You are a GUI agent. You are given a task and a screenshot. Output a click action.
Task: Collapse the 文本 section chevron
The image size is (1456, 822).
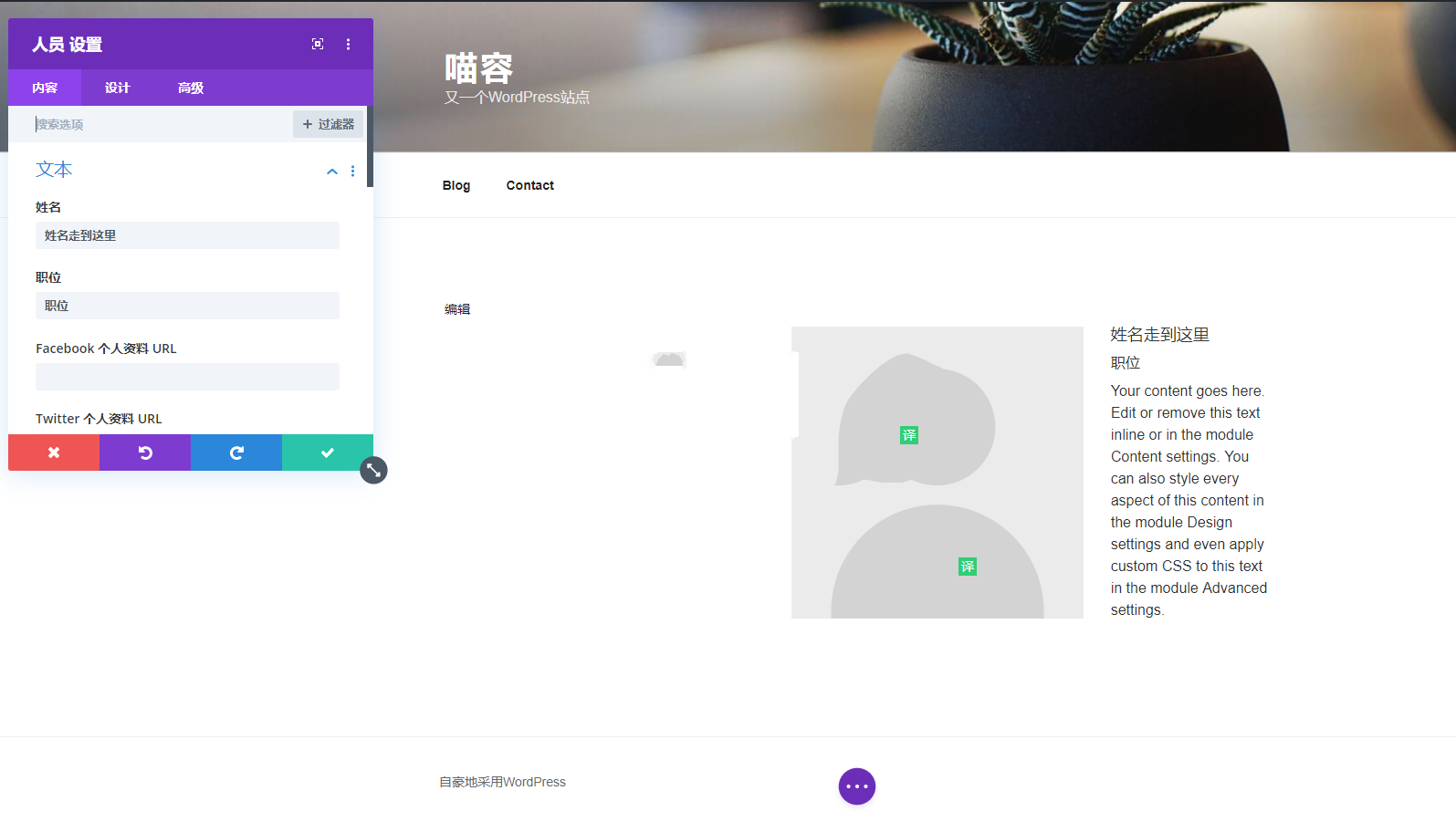coord(332,171)
